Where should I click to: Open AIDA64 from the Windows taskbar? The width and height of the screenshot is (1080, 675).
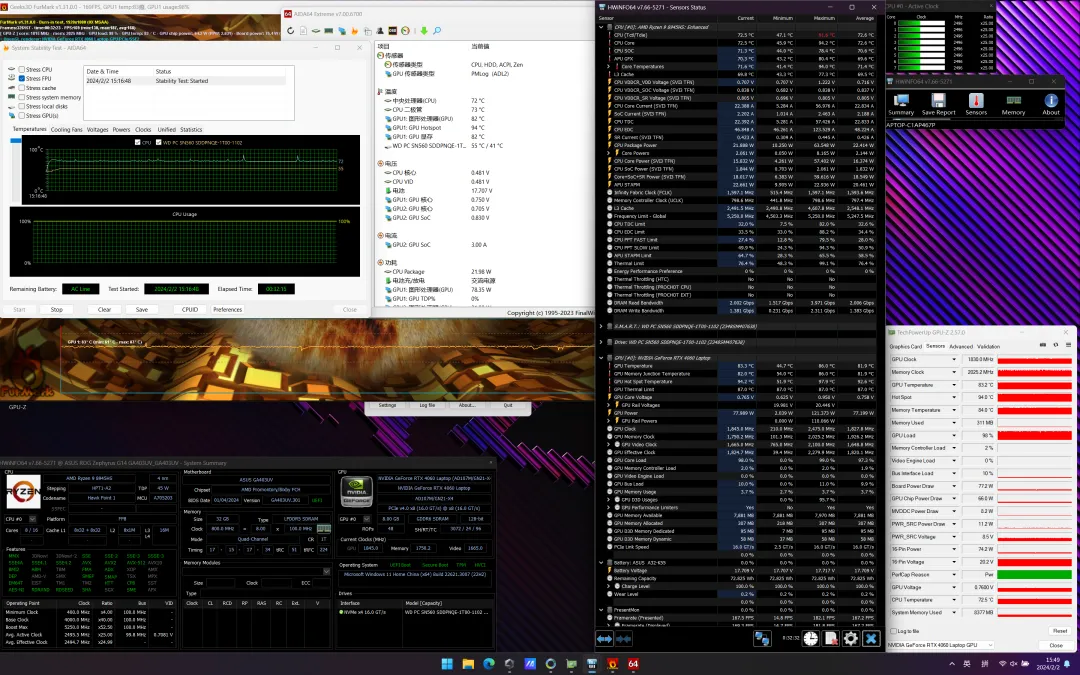[633, 664]
